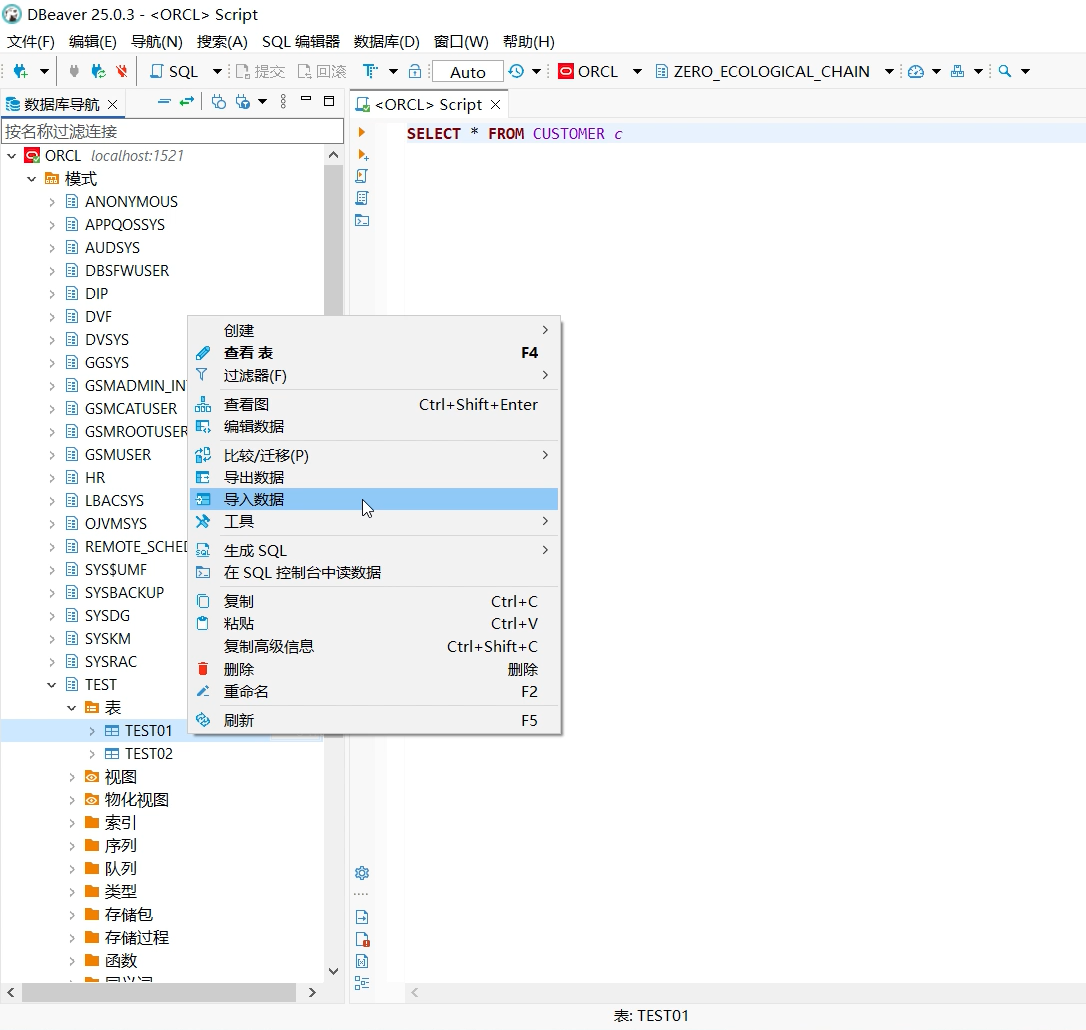Expand the 视图 folder
This screenshot has width=1086, height=1030.
point(71,777)
